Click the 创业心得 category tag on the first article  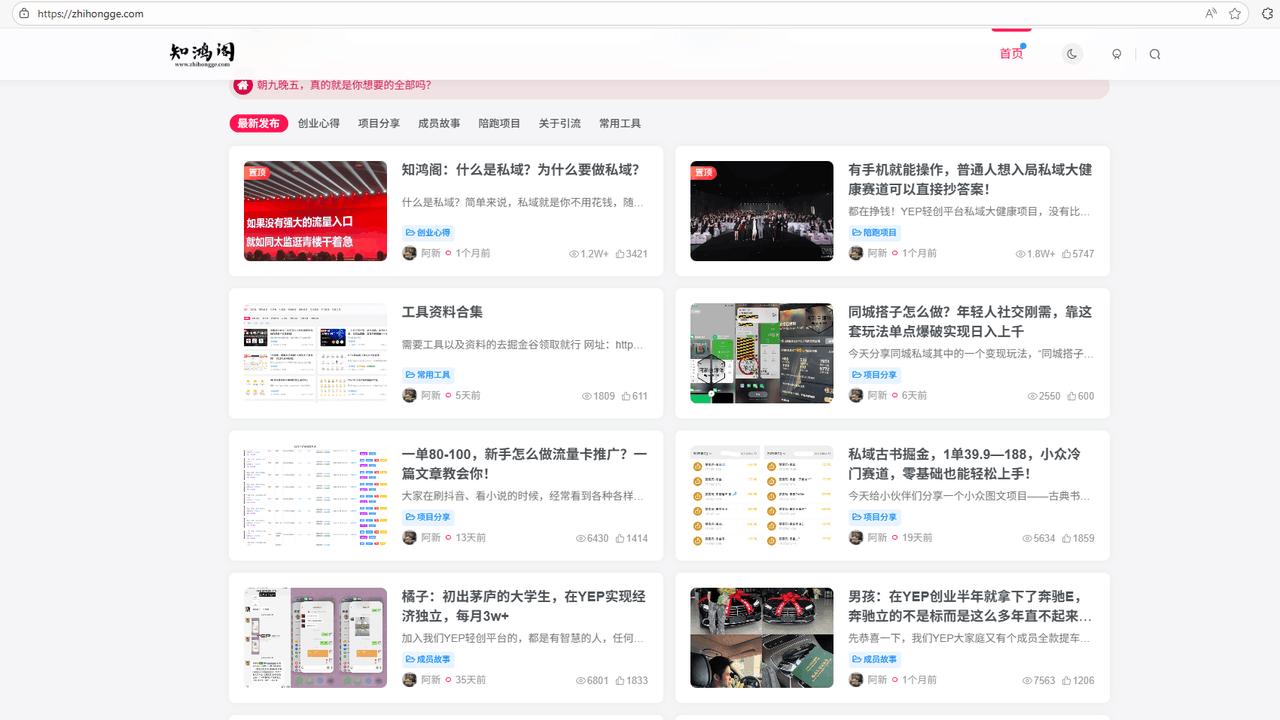pyautogui.click(x=428, y=231)
